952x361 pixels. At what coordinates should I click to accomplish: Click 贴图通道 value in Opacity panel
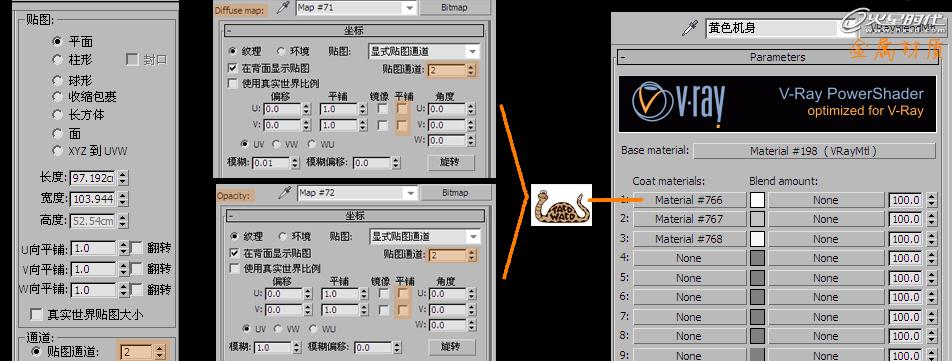coord(447,255)
